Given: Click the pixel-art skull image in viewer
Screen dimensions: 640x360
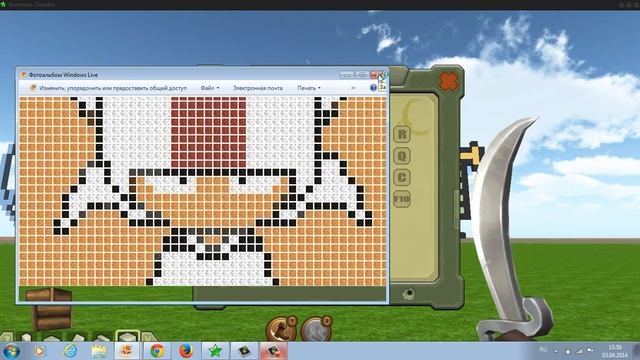Looking at the screenshot, I should pos(203,191).
